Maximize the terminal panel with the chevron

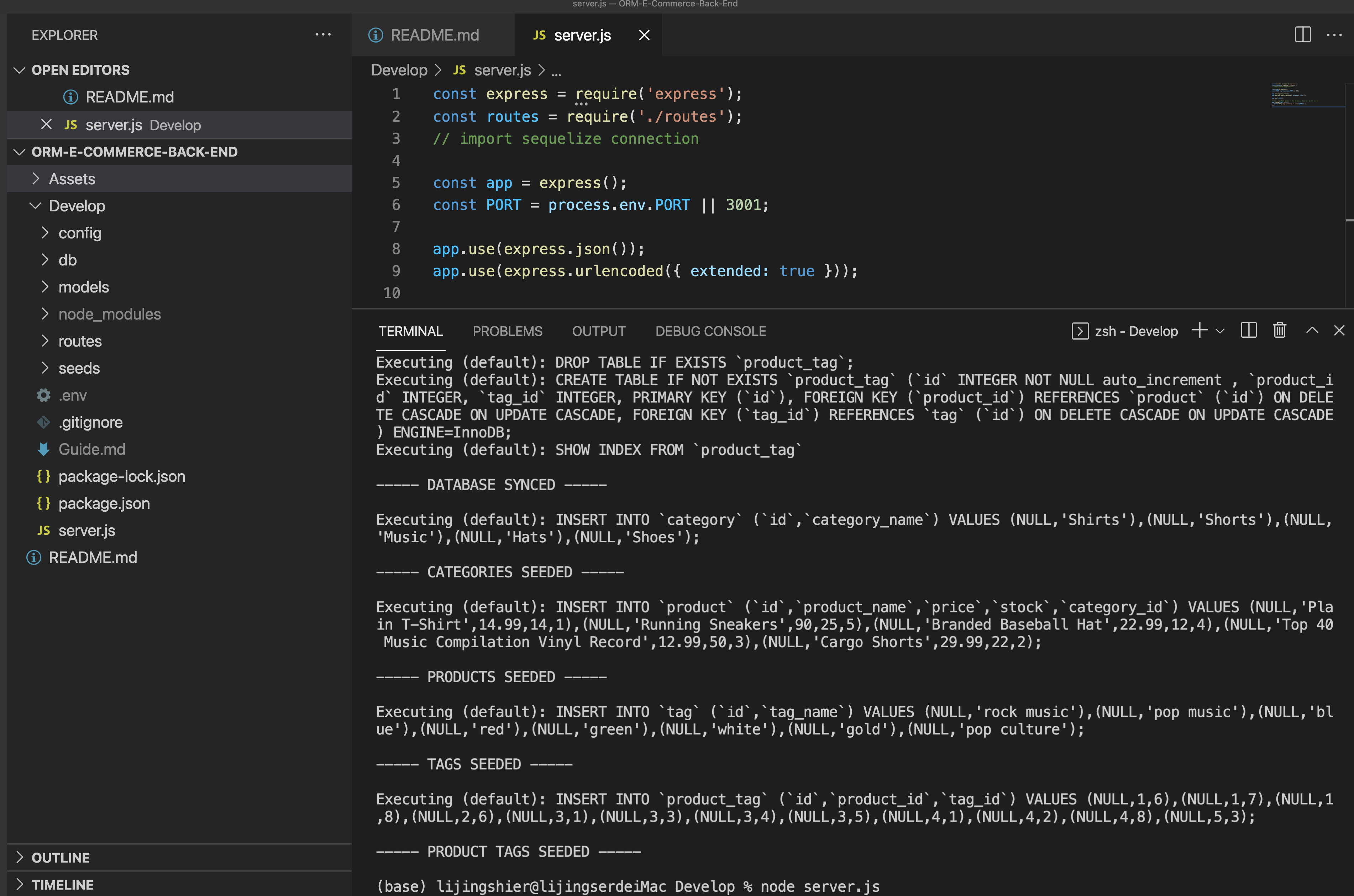[1312, 330]
